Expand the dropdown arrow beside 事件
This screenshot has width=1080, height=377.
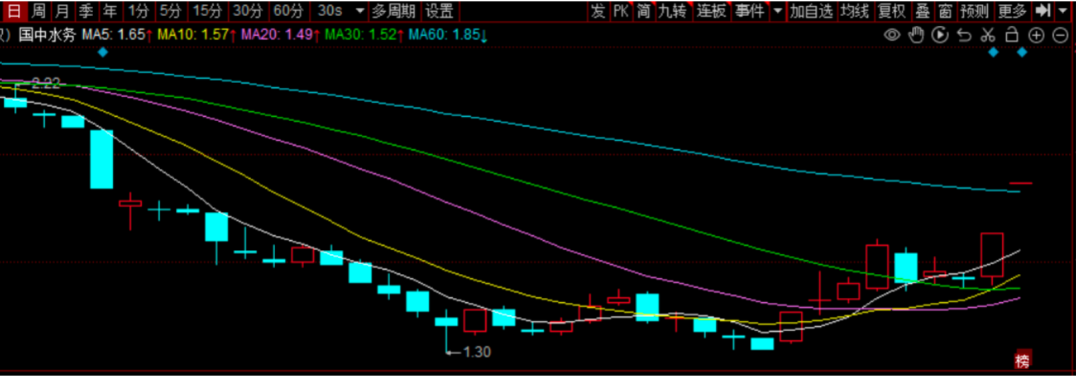coord(778,12)
